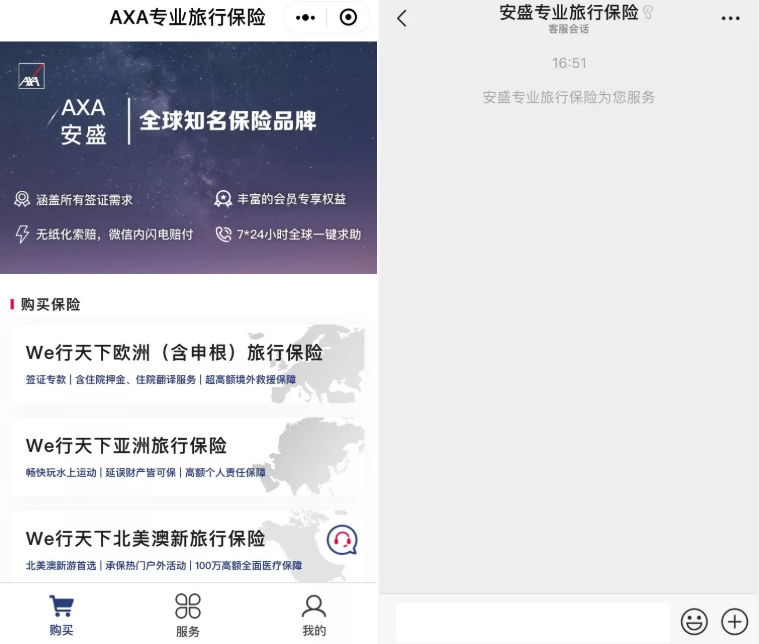Open the We行天下欧洲（含申根）旅行保险 card
Image resolution: width=759 pixels, height=644 pixels.
(188, 364)
